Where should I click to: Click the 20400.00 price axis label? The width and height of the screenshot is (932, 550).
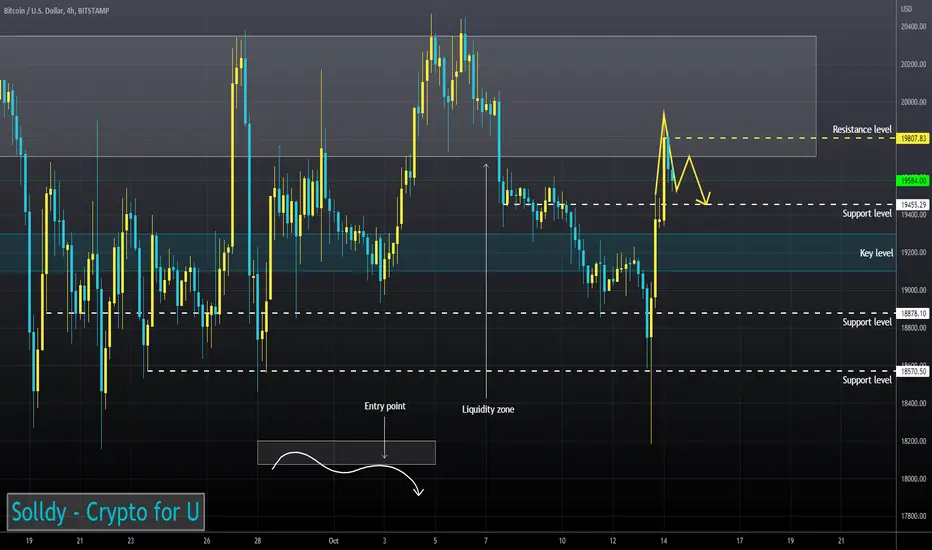coord(913,27)
